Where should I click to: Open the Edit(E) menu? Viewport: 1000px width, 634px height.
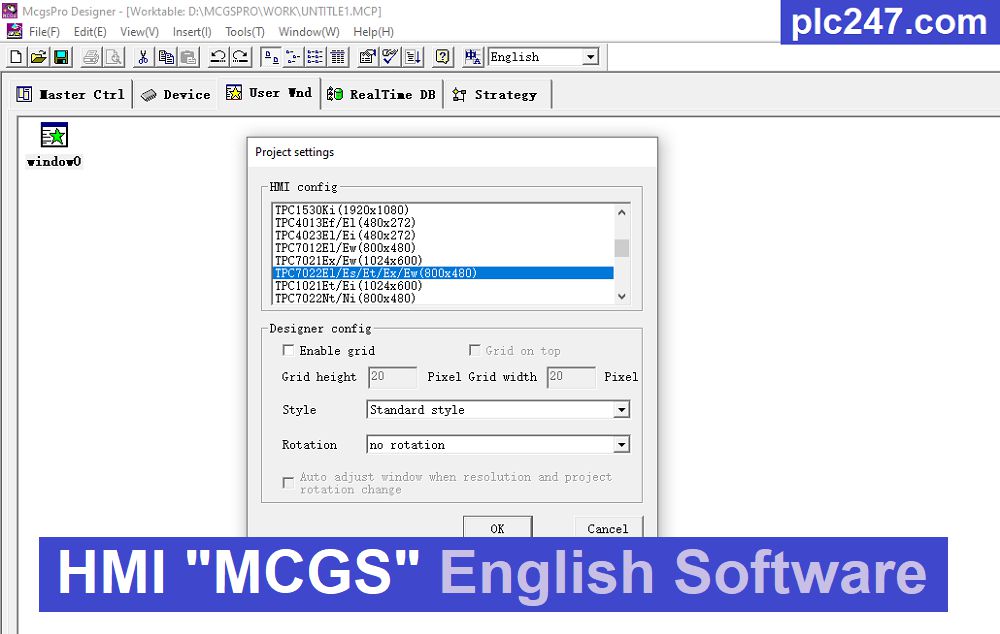90,32
